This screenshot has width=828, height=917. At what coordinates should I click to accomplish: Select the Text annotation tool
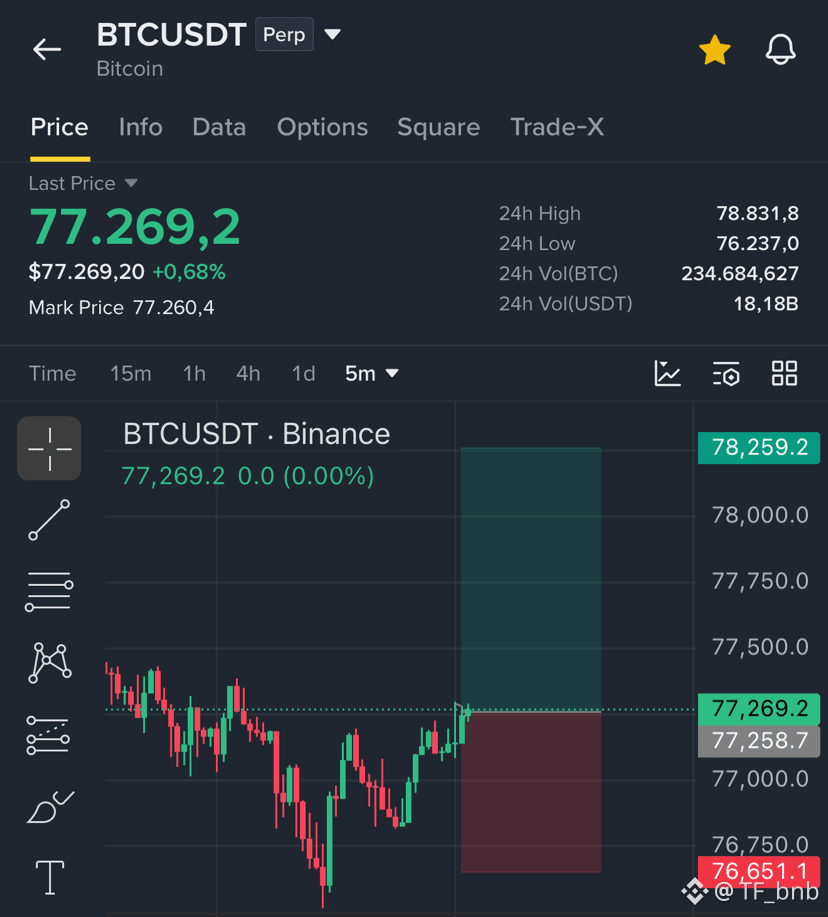[50, 878]
